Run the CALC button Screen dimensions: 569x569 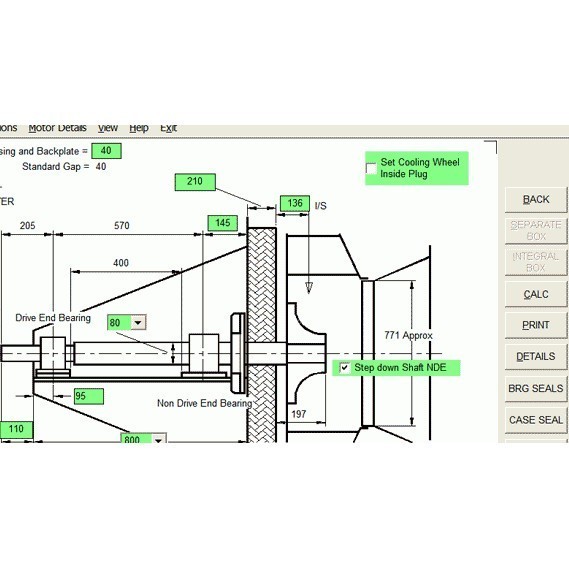pyautogui.click(x=536, y=294)
